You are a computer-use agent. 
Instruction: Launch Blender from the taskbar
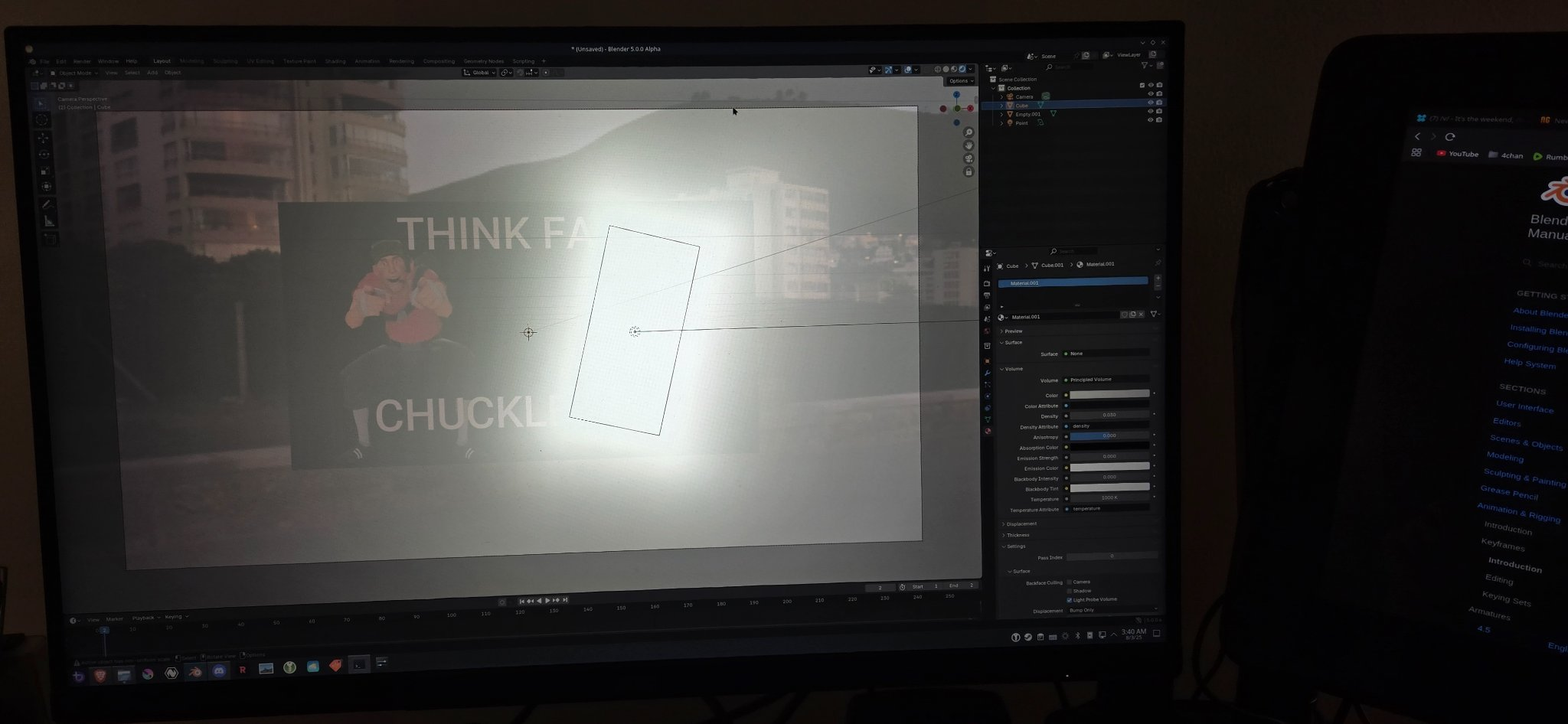tap(194, 672)
